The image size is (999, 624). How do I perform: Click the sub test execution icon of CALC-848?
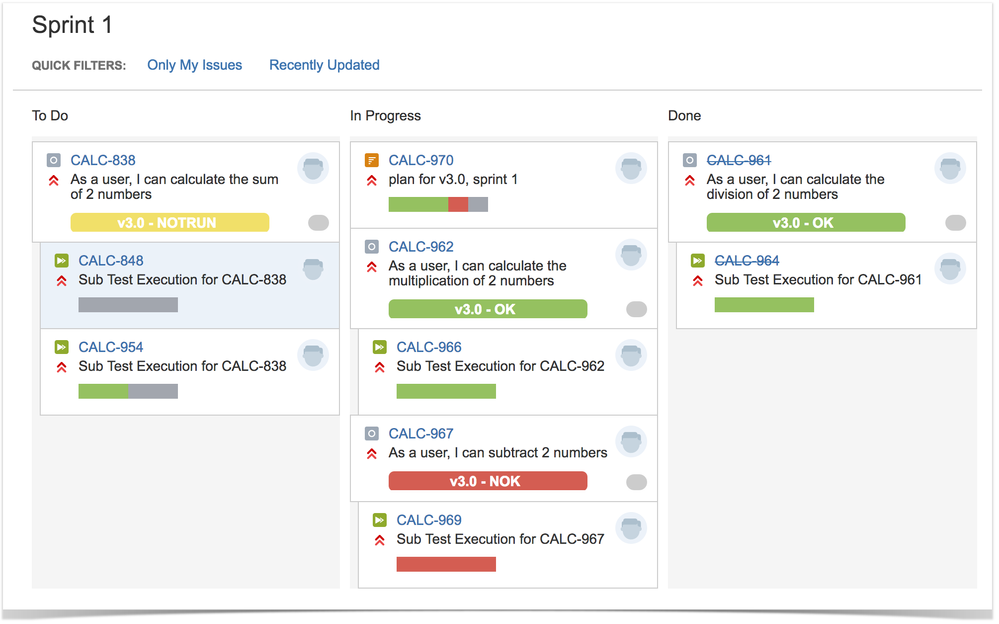coord(61,261)
